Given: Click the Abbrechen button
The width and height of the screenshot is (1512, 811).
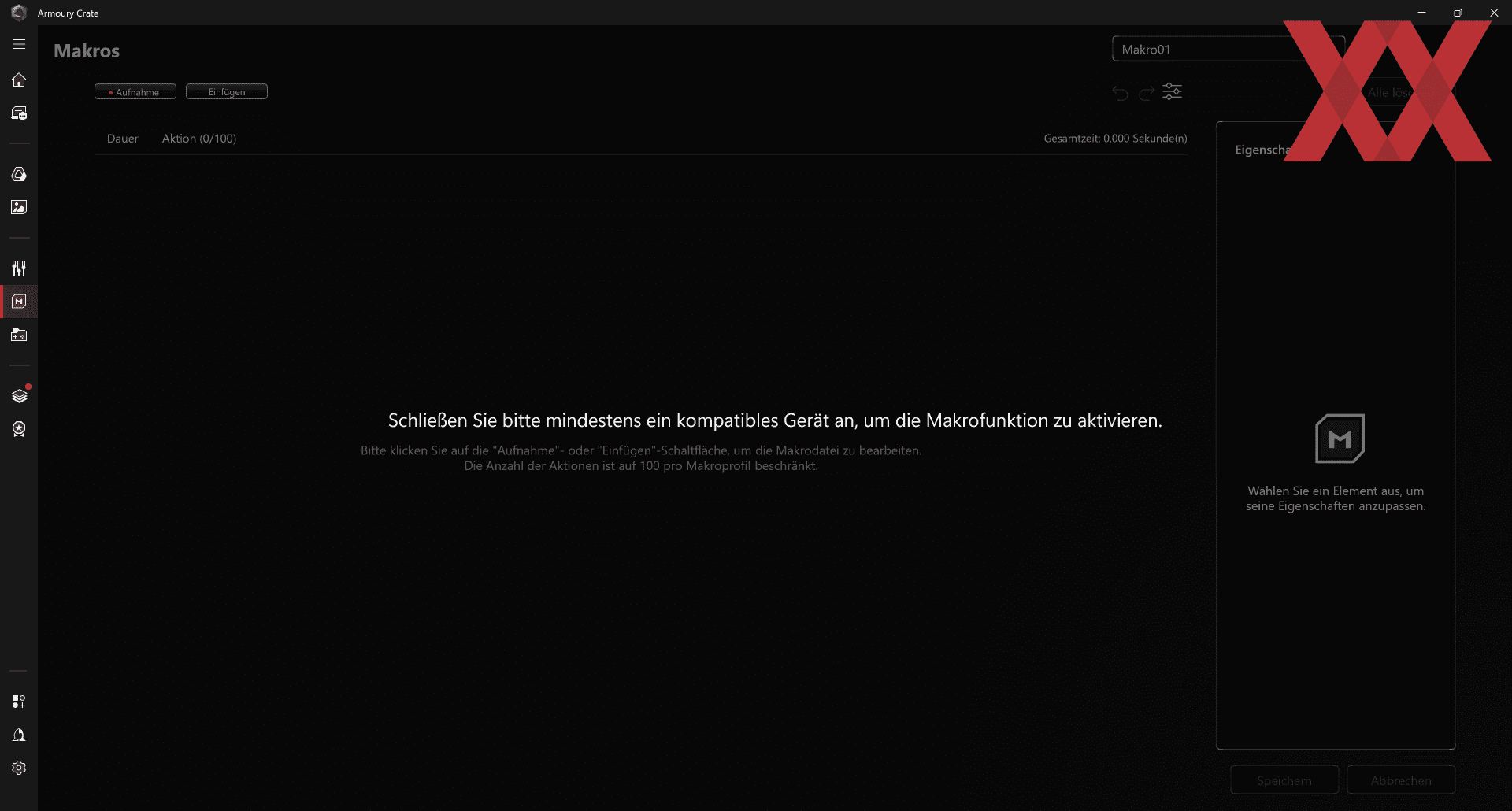Looking at the screenshot, I should click(1401, 780).
